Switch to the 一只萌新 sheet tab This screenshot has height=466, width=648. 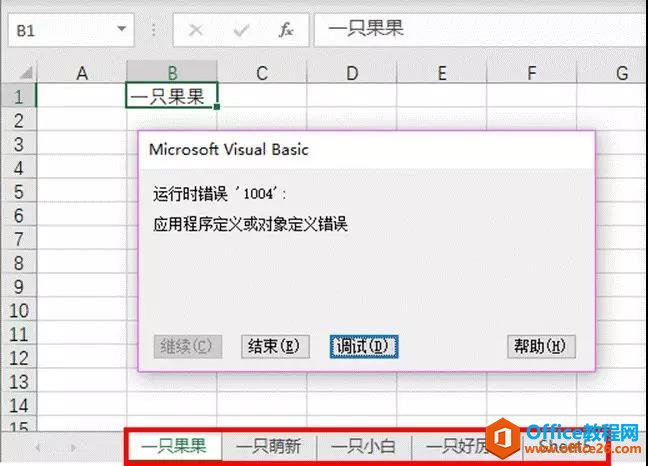point(269,447)
